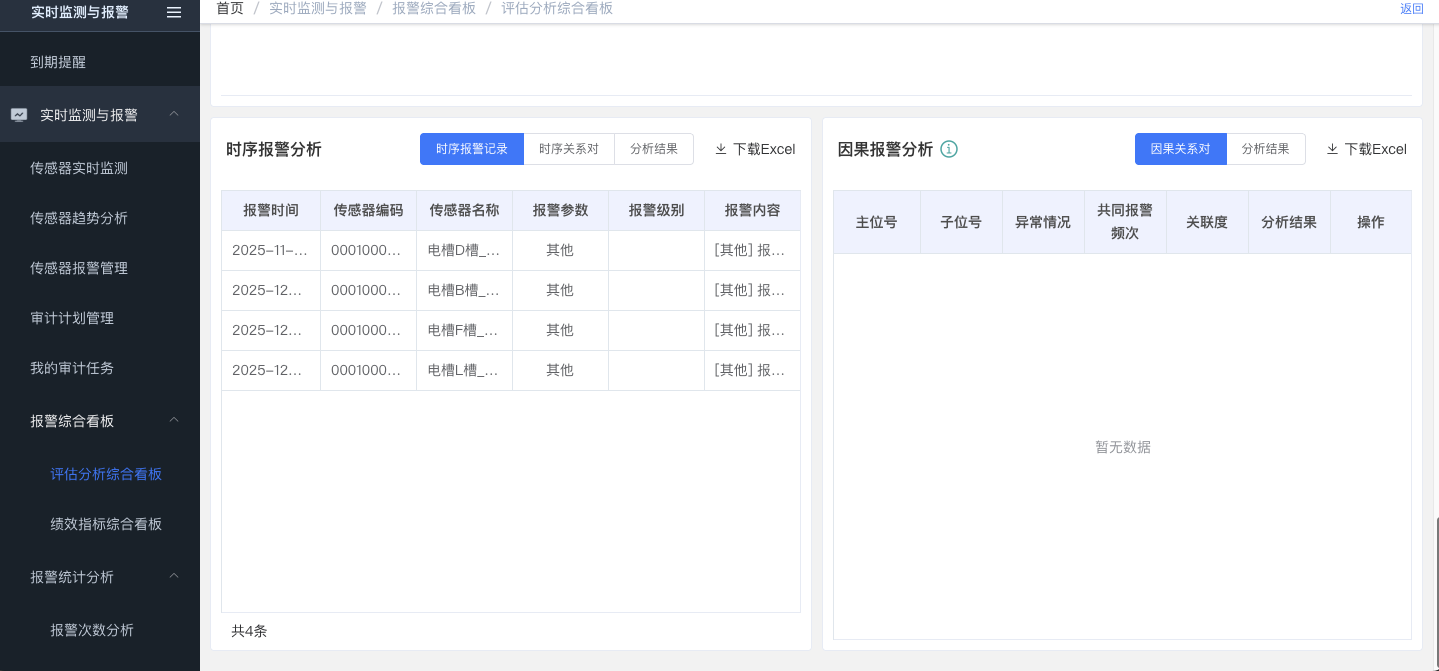Go to 首页 in the breadcrumb
The image size is (1439, 671).
[x=230, y=8]
